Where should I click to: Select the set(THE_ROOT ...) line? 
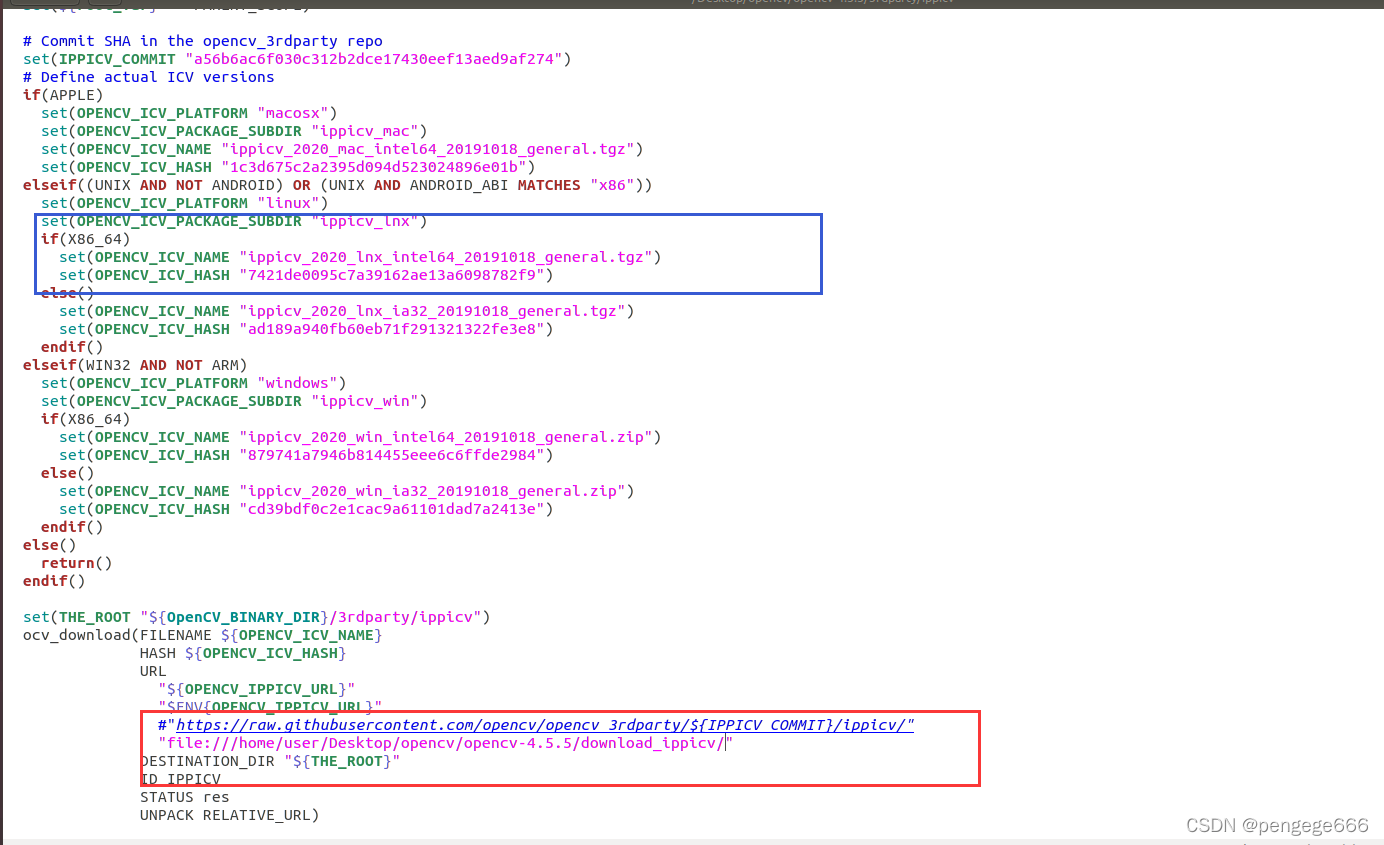coord(257,617)
